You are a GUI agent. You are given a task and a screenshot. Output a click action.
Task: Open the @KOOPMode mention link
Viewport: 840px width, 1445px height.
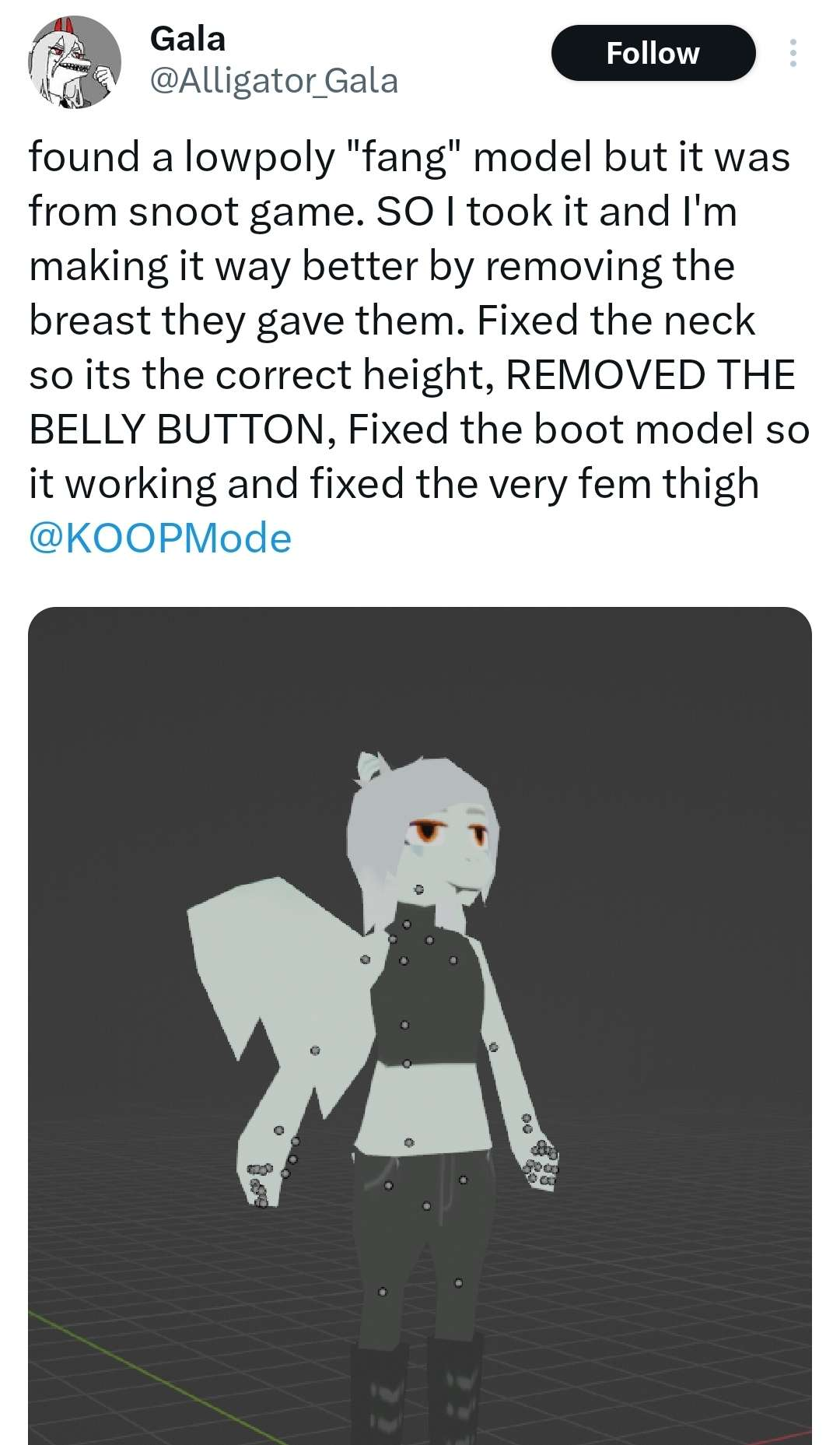pyautogui.click(x=160, y=538)
